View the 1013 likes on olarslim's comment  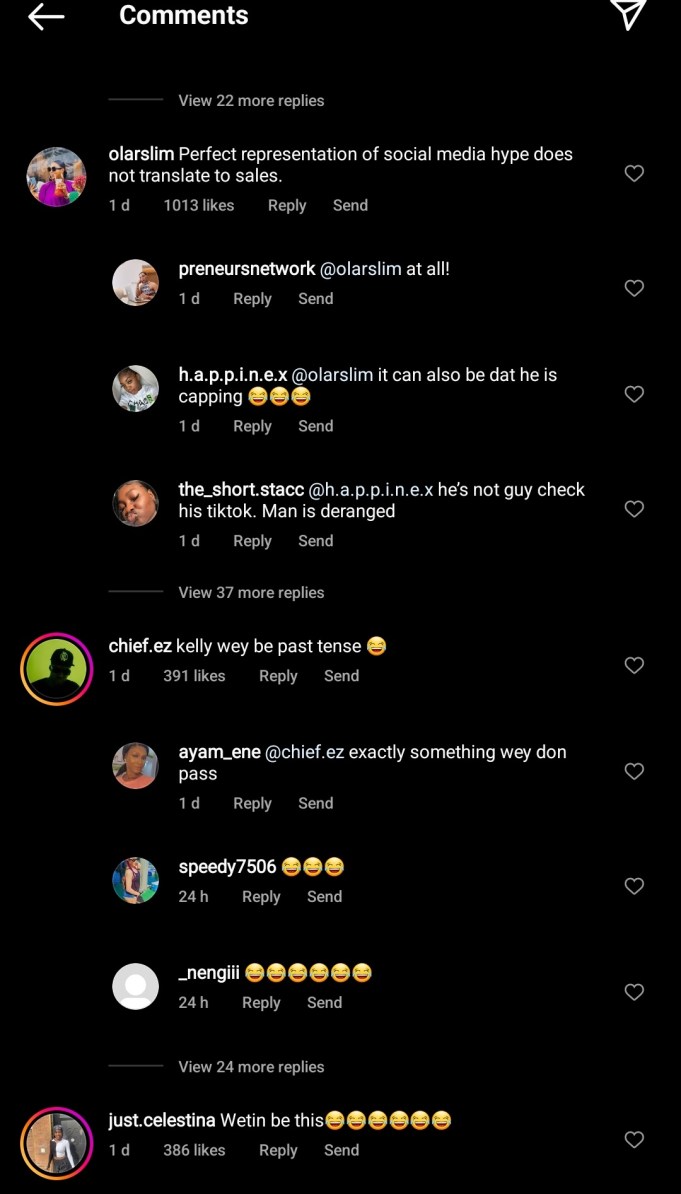point(198,205)
